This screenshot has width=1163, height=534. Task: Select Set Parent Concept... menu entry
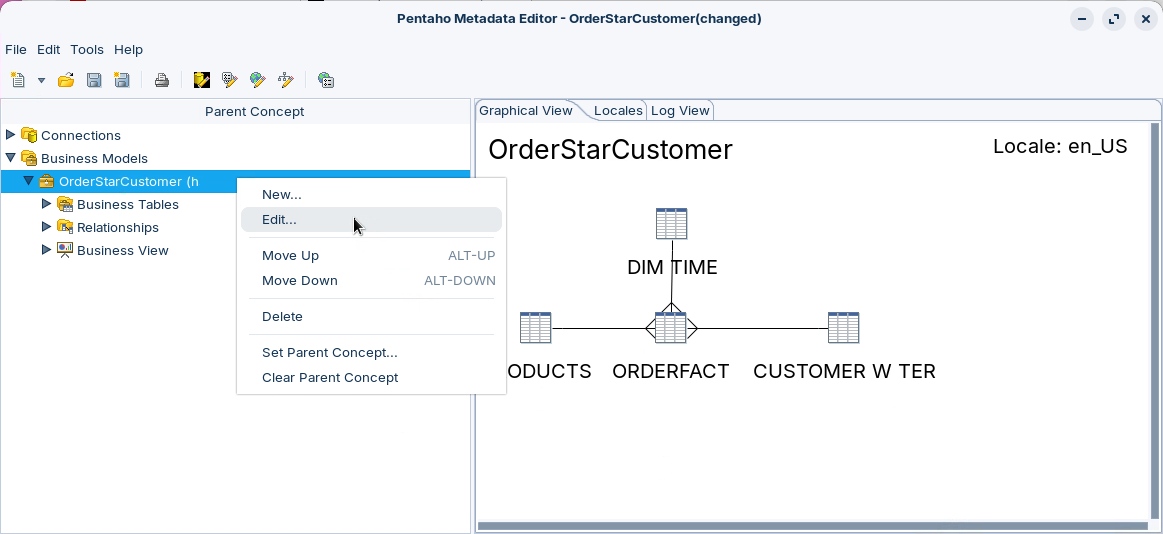click(x=329, y=352)
